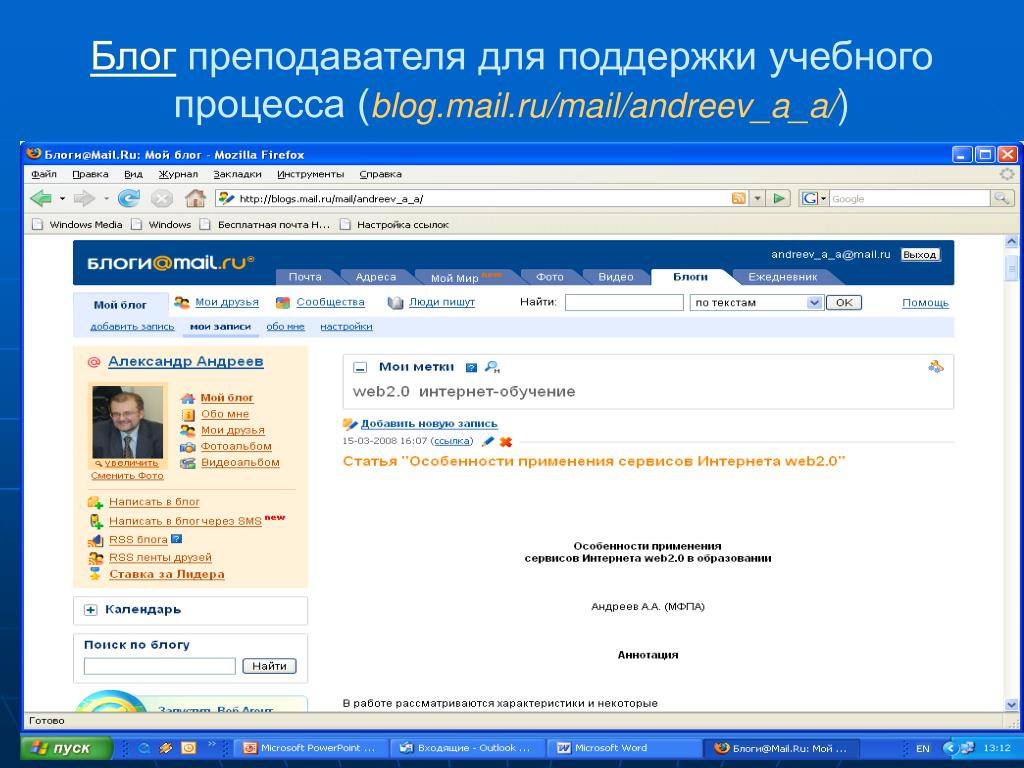Click the vertical scrollbar down arrow
This screenshot has height=768, width=1024.
pyautogui.click(x=1012, y=705)
